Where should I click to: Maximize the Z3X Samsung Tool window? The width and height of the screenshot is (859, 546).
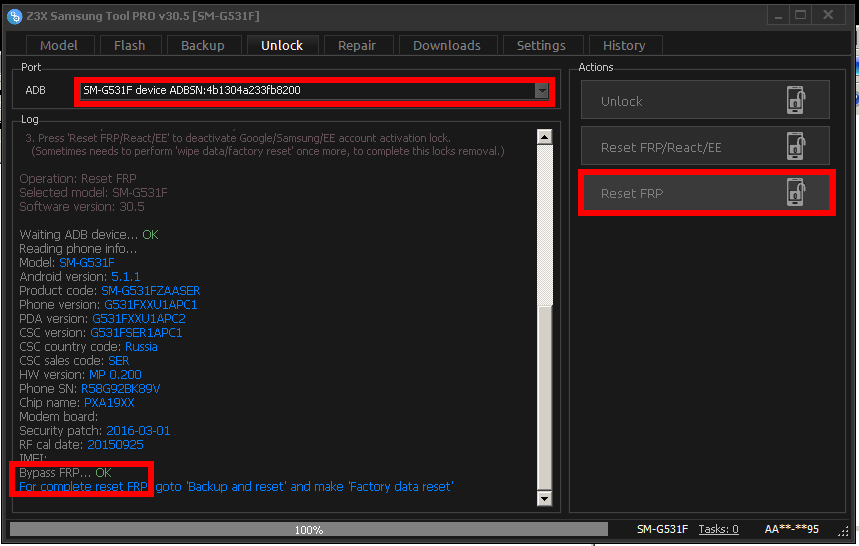800,15
